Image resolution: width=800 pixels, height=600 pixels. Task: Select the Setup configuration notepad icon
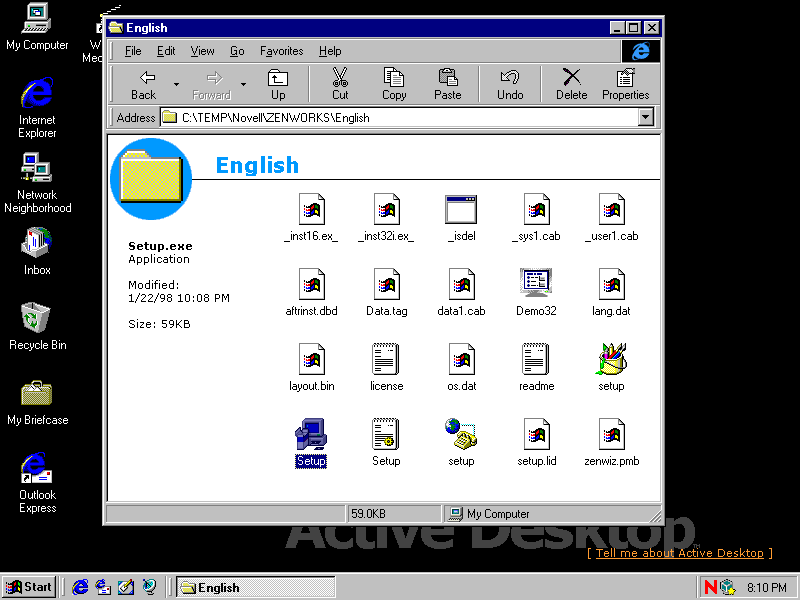pyautogui.click(x=386, y=434)
